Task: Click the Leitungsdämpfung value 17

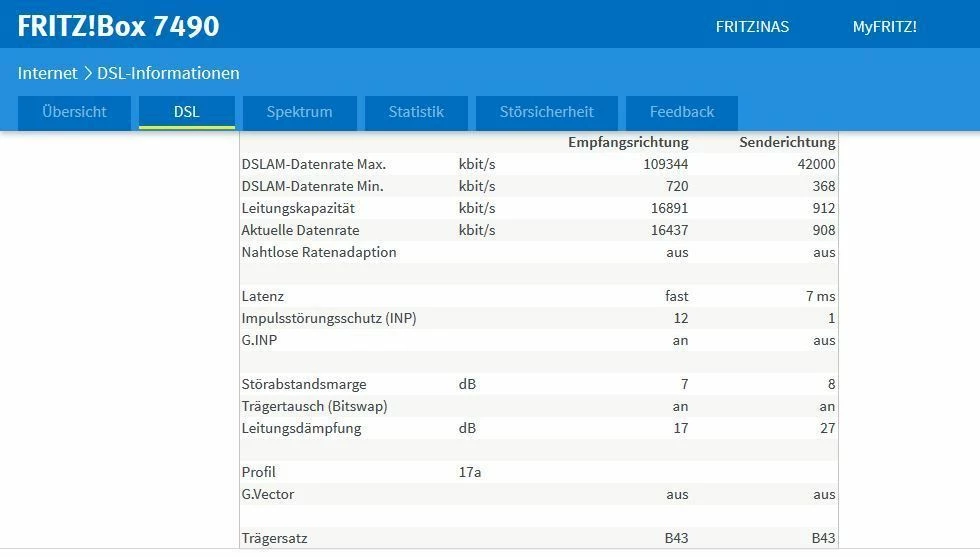Action: pos(681,428)
